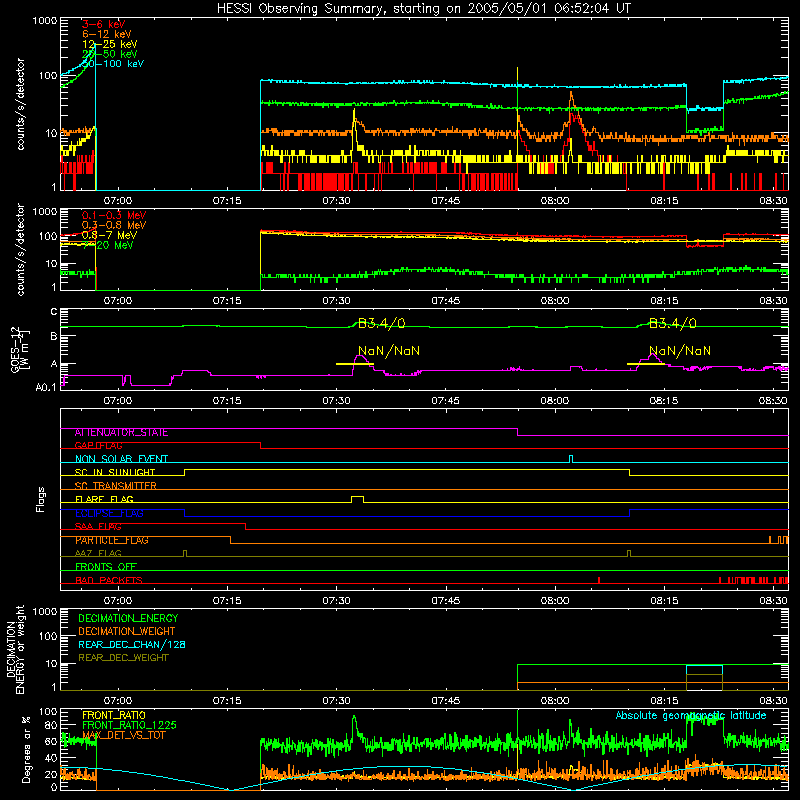Image resolution: width=800 pixels, height=800 pixels.
Task: Click the SC_TRANSMITTER flag label
Action: [115, 486]
